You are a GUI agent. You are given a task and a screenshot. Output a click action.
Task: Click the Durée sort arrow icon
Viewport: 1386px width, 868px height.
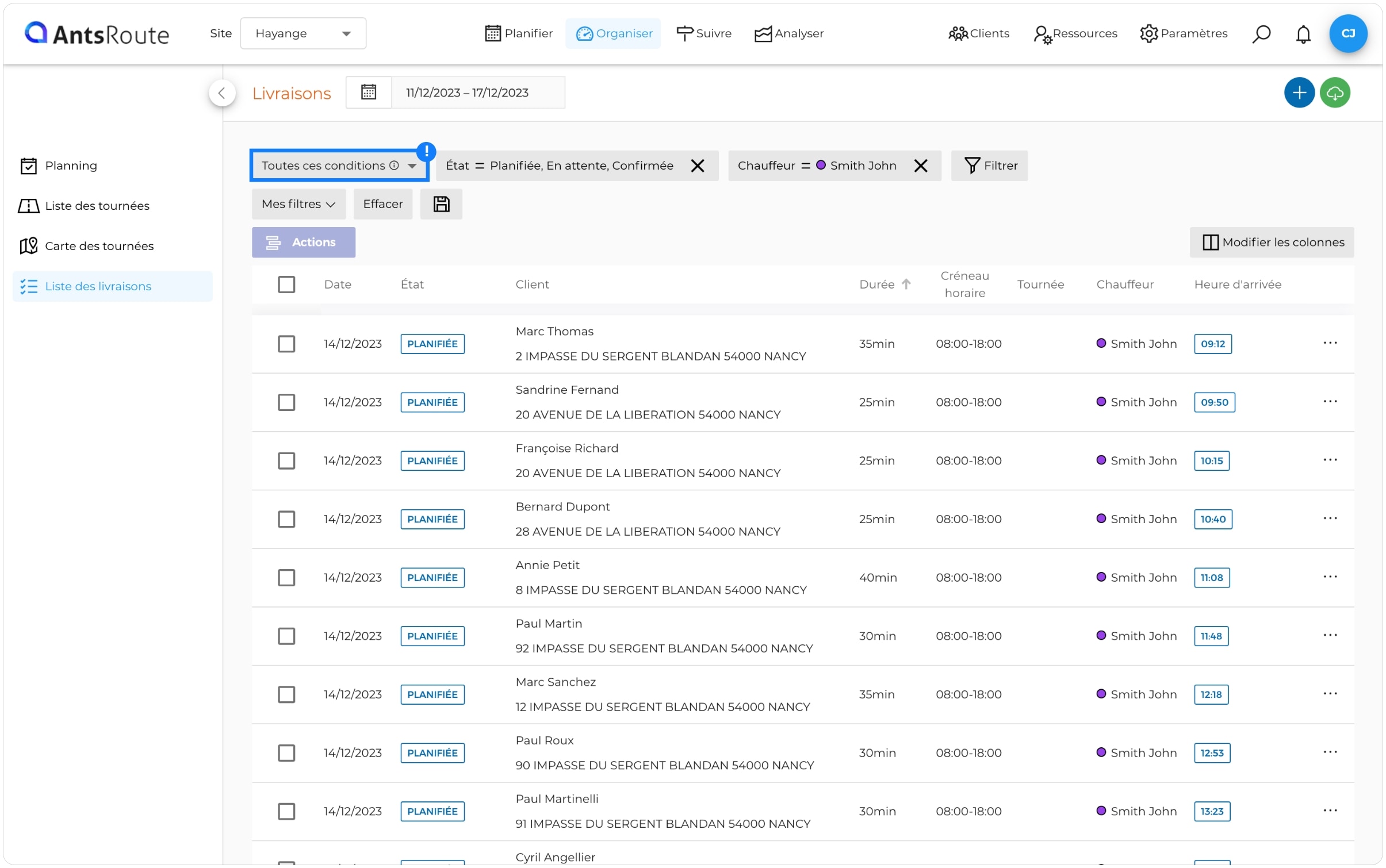906,284
